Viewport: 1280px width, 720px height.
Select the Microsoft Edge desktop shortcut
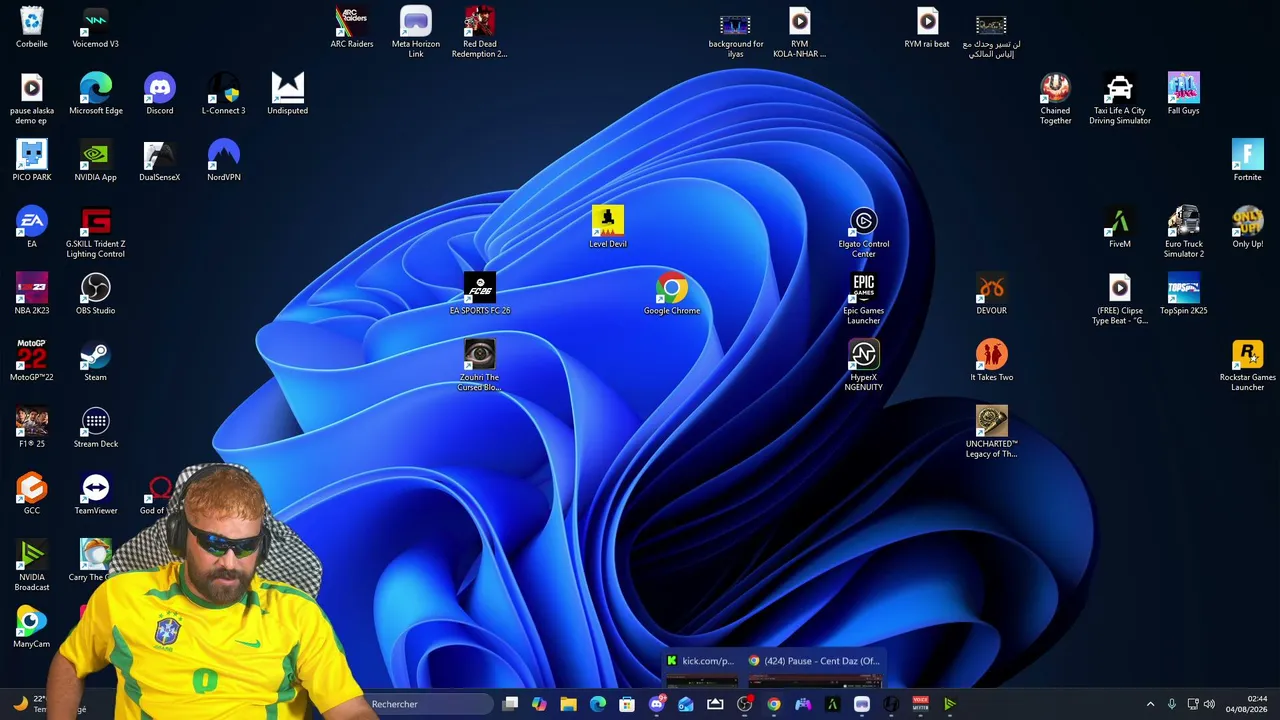(96, 94)
